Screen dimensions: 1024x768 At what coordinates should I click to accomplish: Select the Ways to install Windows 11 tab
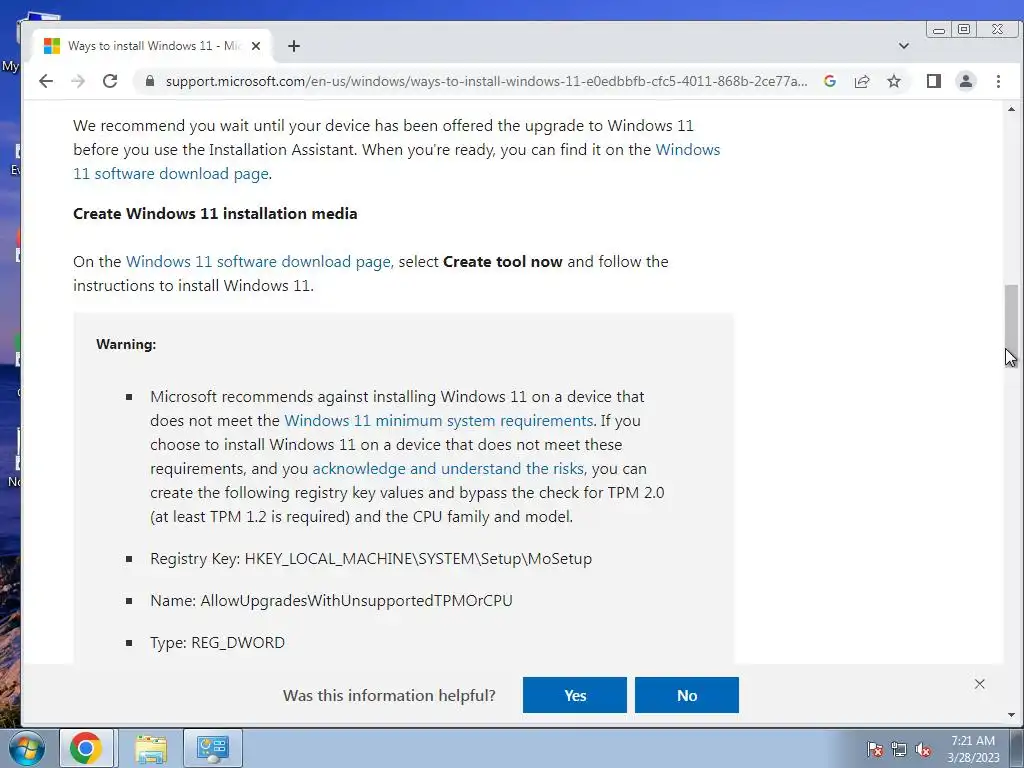coord(152,46)
